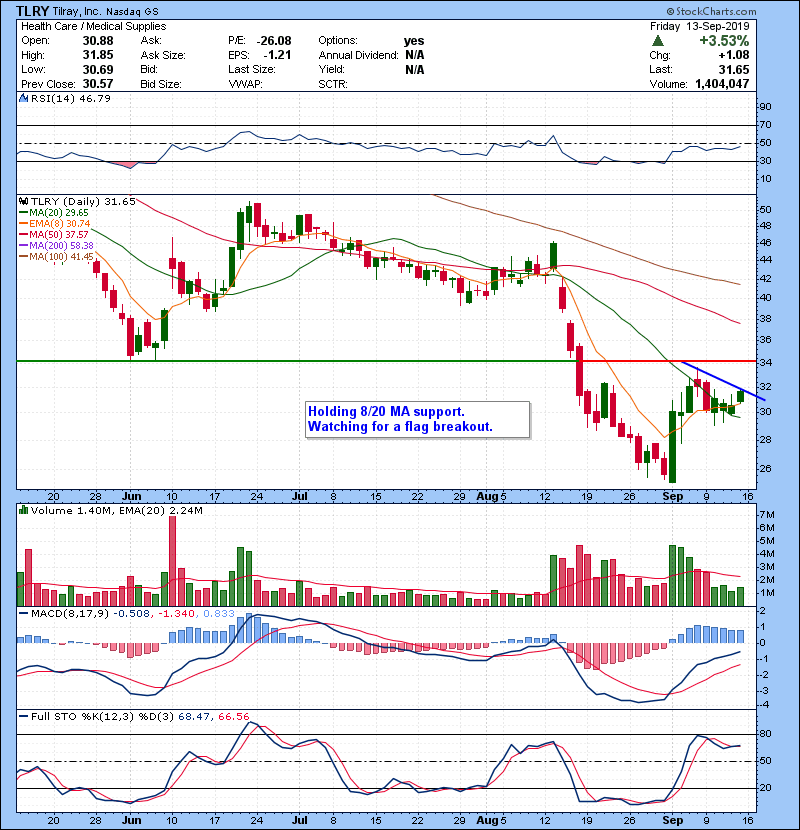Click the MACD(8,17,9) indicator label
This screenshot has width=800, height=830.
70,614
